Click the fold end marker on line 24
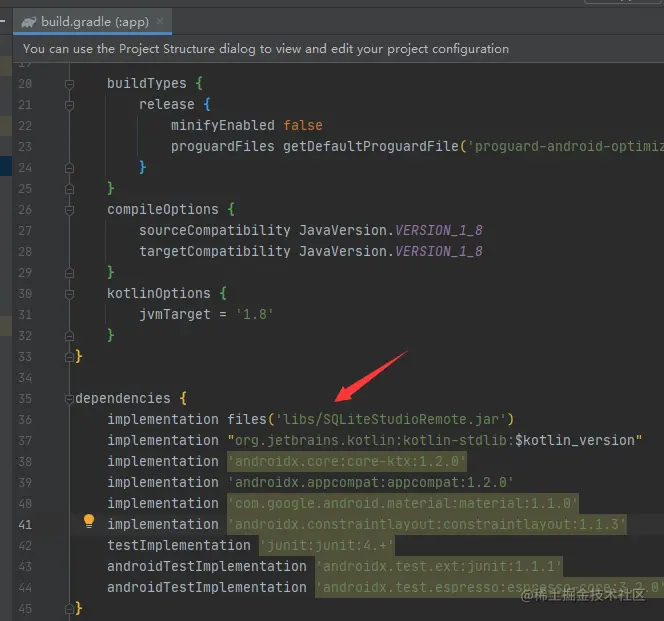This screenshot has height=621, width=664. pos(69,168)
